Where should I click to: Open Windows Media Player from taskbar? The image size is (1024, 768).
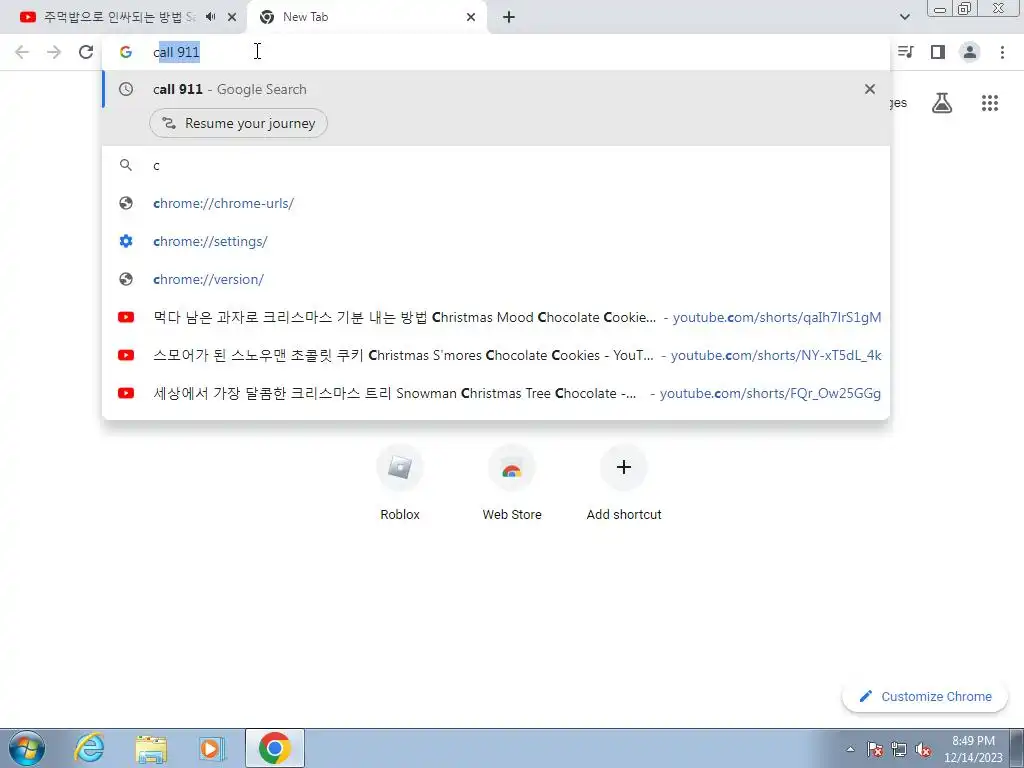pyautogui.click(x=212, y=748)
